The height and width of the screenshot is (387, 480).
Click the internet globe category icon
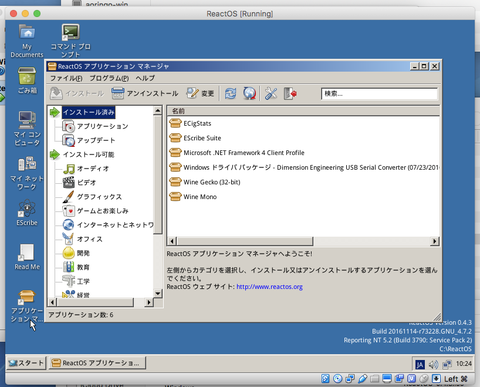[x=69, y=225]
